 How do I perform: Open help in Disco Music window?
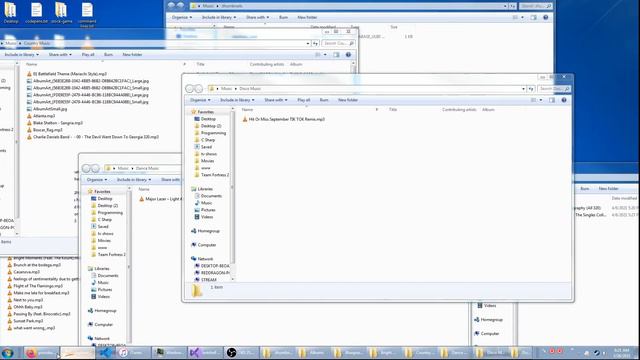coord(564,100)
